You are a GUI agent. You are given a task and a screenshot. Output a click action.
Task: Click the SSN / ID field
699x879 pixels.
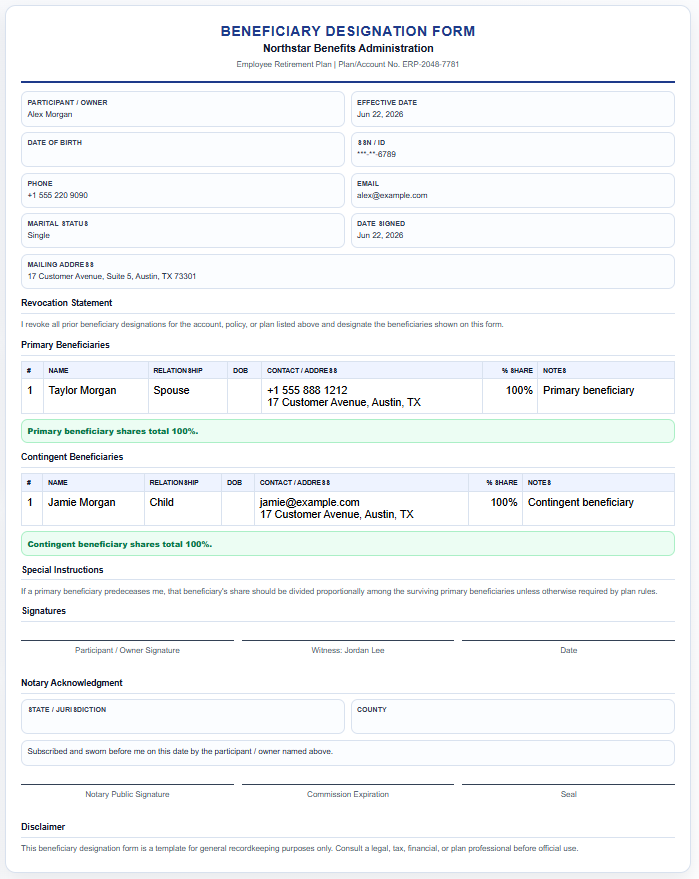513,150
